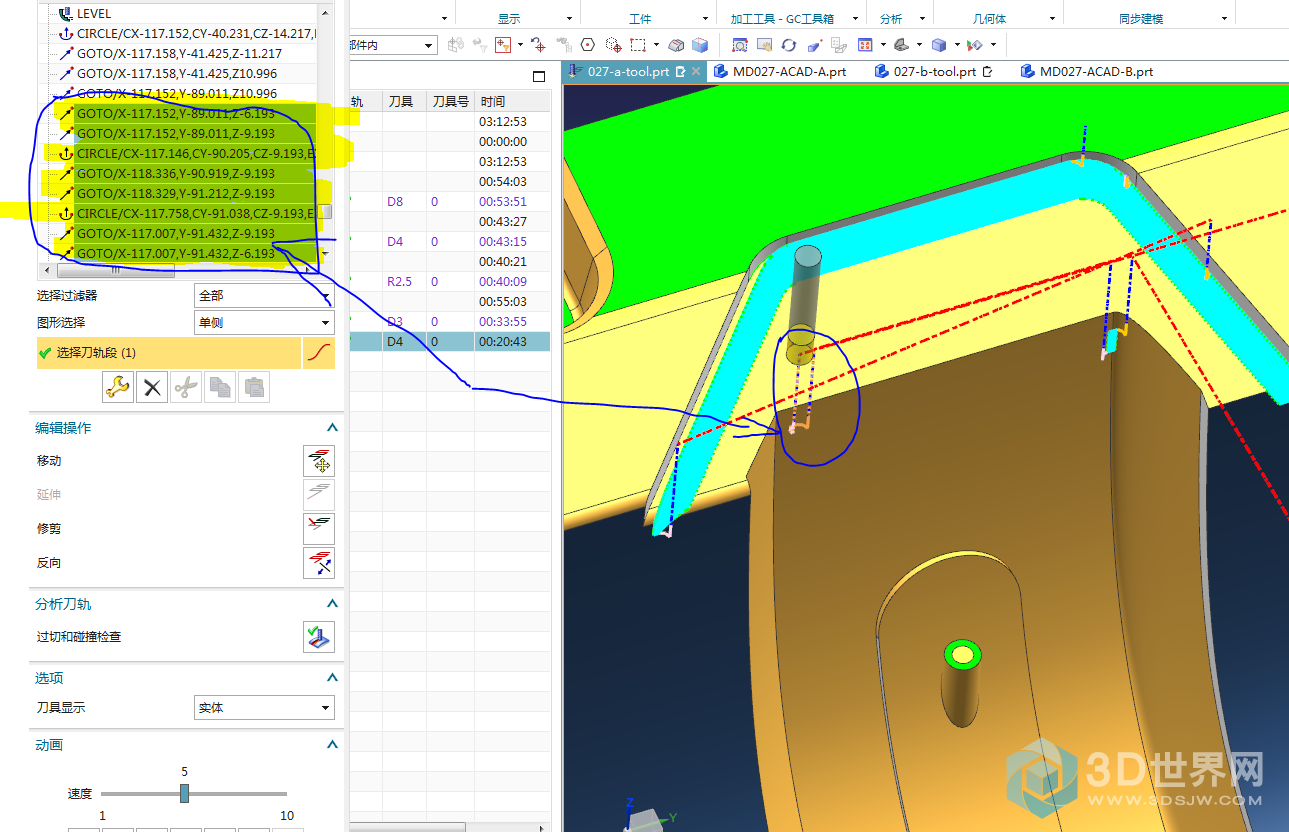Click the crosshair snap point toolbar icon
This screenshot has width=1289, height=832.
coord(539,45)
